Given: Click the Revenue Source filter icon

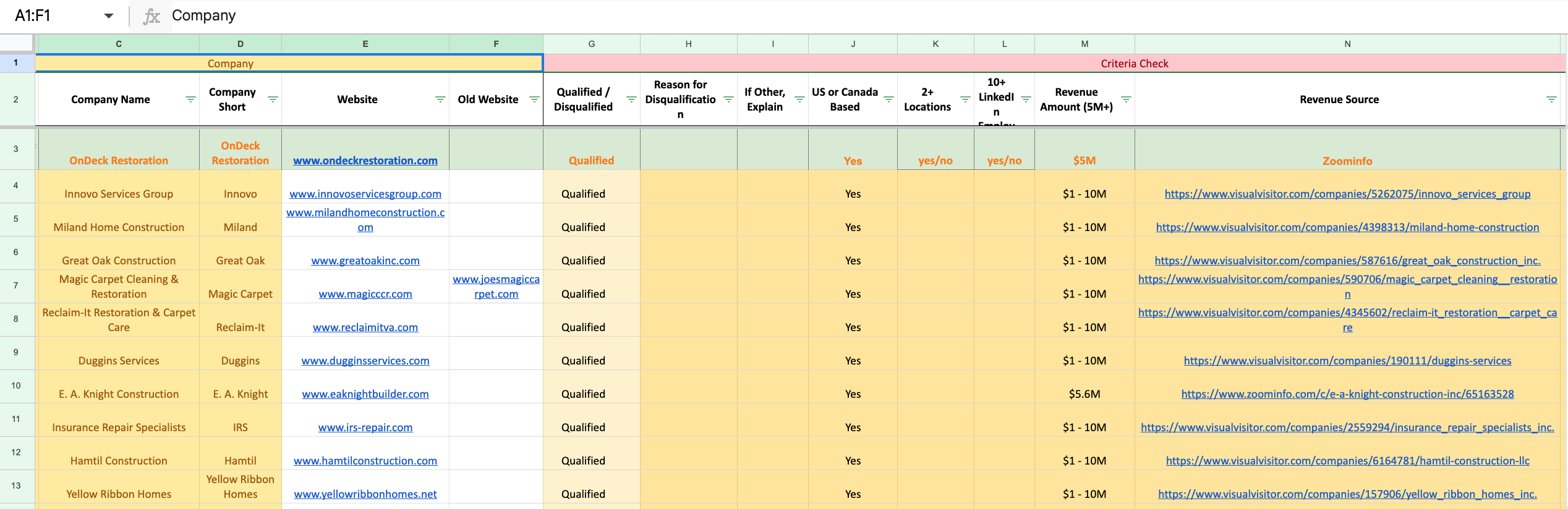Looking at the screenshot, I should pyautogui.click(x=1551, y=99).
